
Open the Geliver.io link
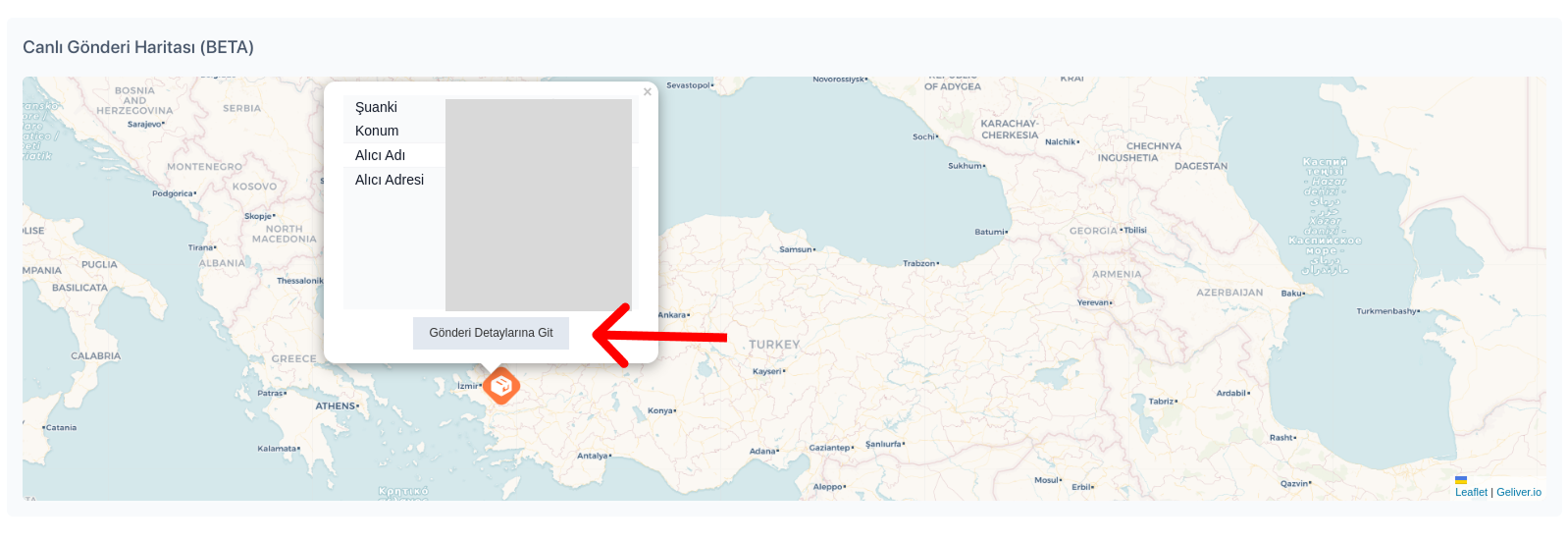(x=1518, y=492)
